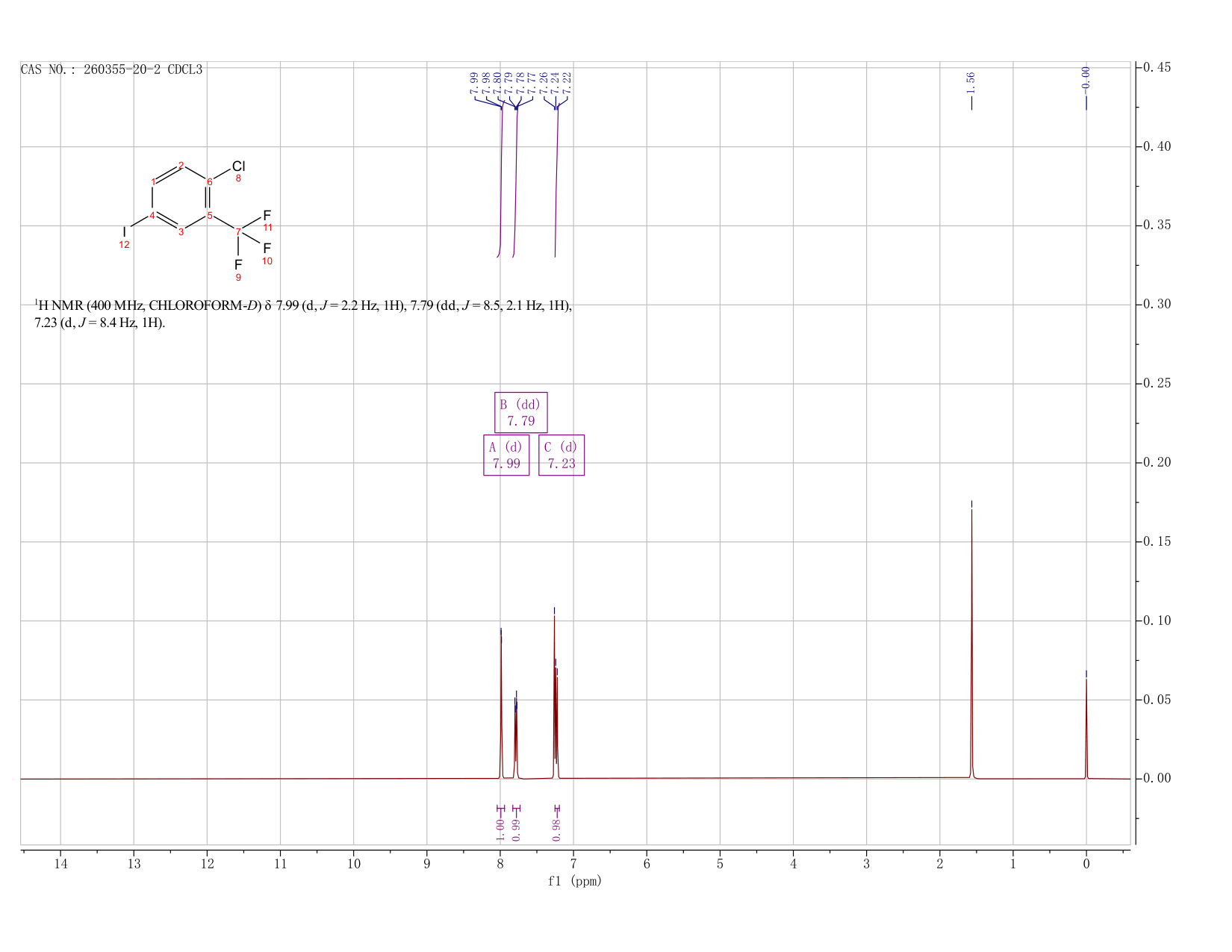Click the iodine atom I in structure
Viewport: 1232px width, 952px height.
pyautogui.click(x=124, y=232)
